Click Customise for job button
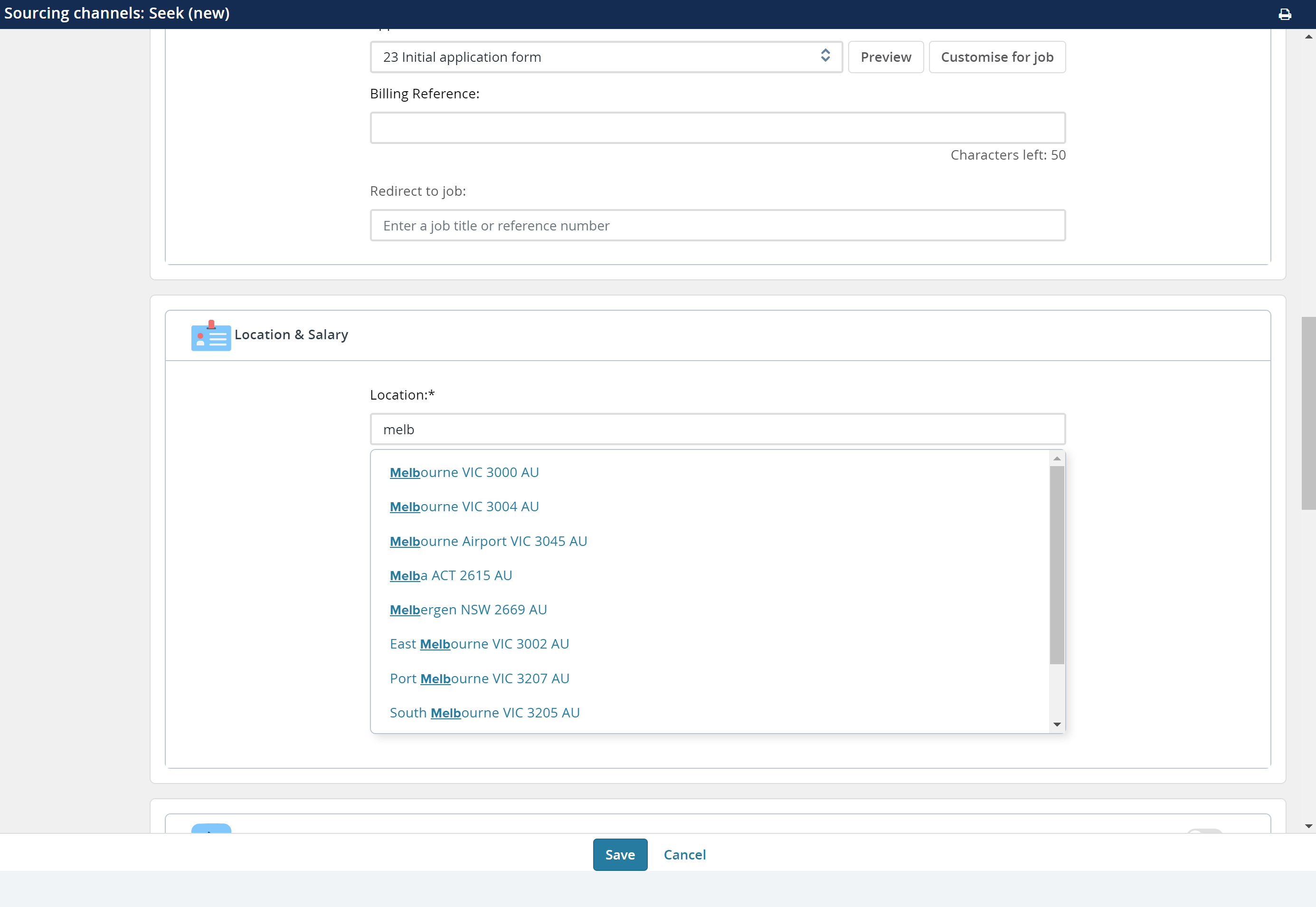This screenshot has width=1316, height=907. [997, 57]
